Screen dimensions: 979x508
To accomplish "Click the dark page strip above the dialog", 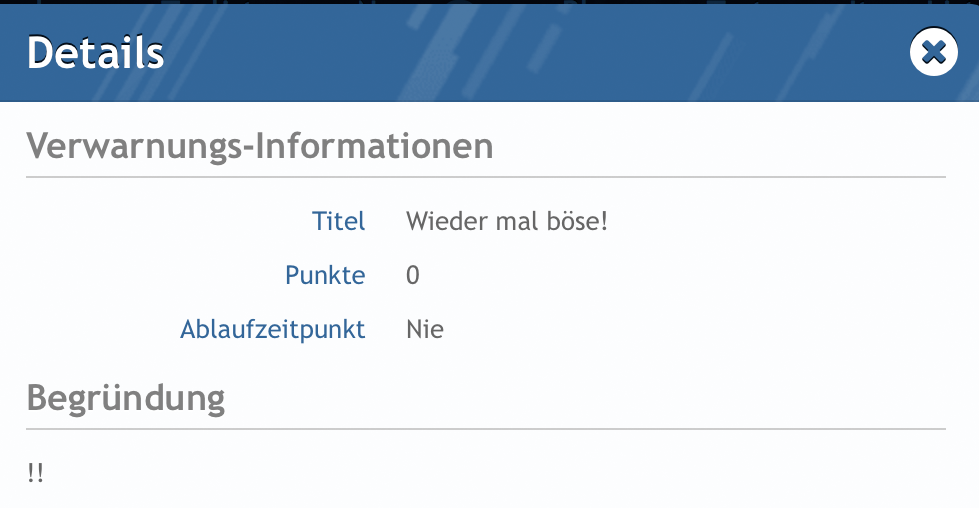I will click(x=490, y=2).
